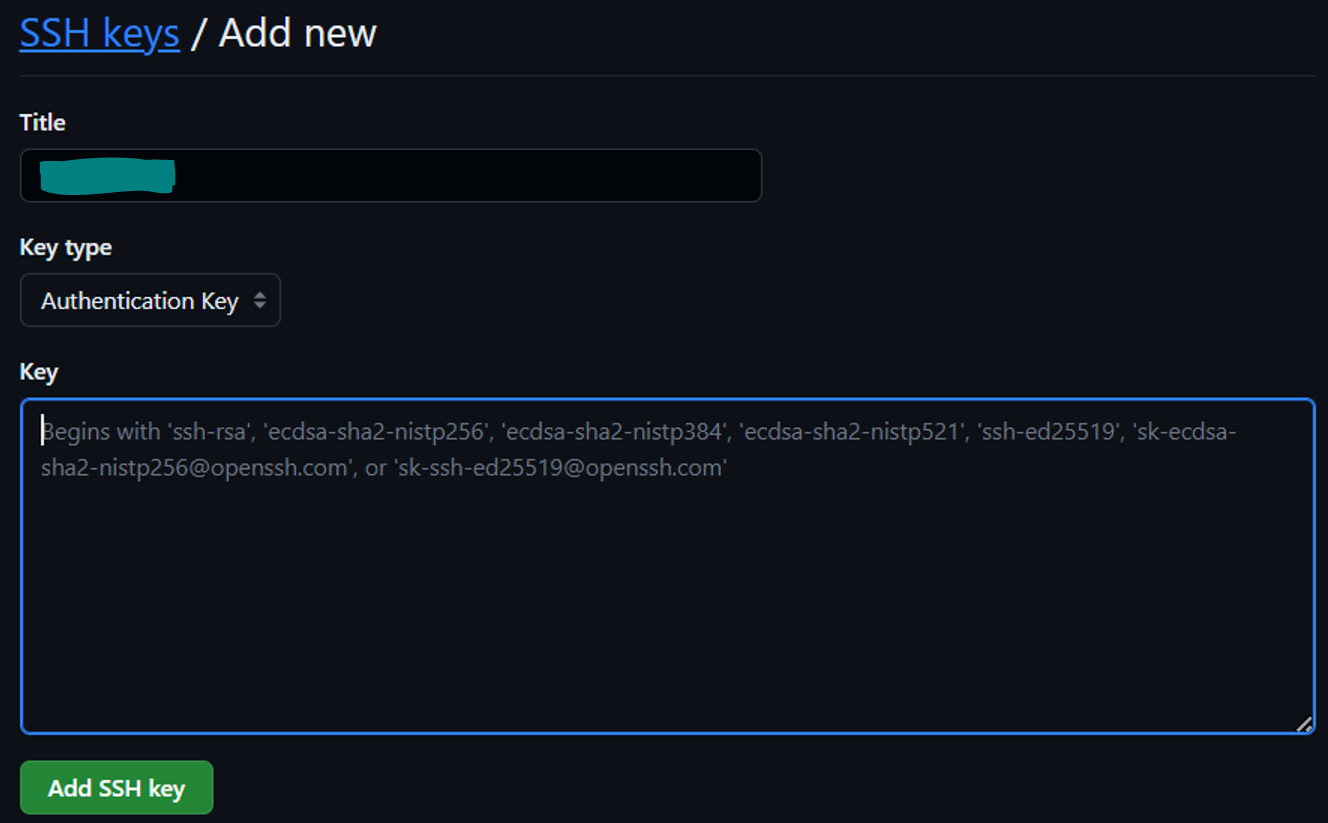Screen dimensions: 1328x823
Task: Click the 'Add new' breadcrumb text
Action: coord(298,34)
